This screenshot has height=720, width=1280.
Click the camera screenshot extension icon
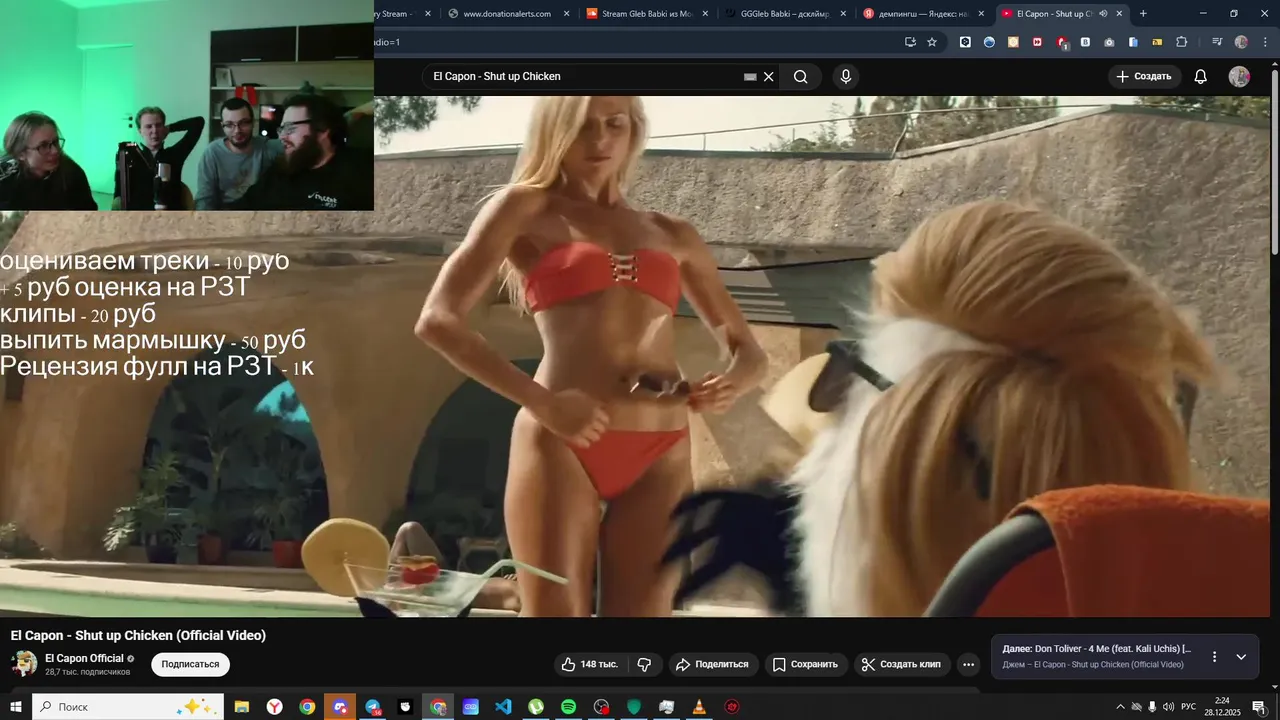pos(1109,42)
